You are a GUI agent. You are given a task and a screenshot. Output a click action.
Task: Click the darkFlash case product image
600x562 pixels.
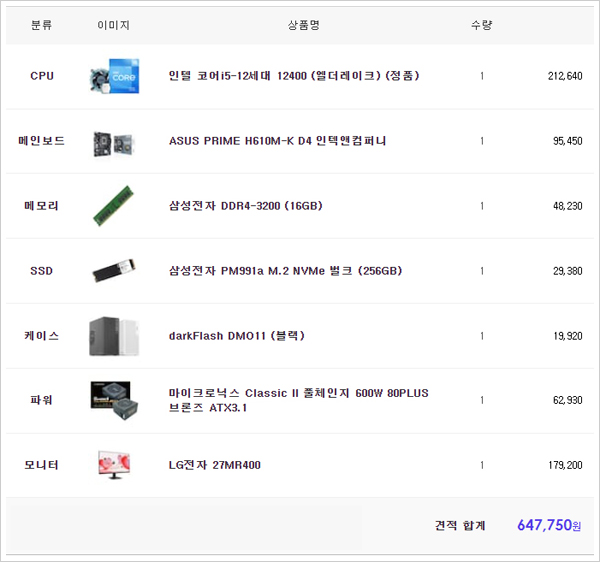pyautogui.click(x=114, y=336)
